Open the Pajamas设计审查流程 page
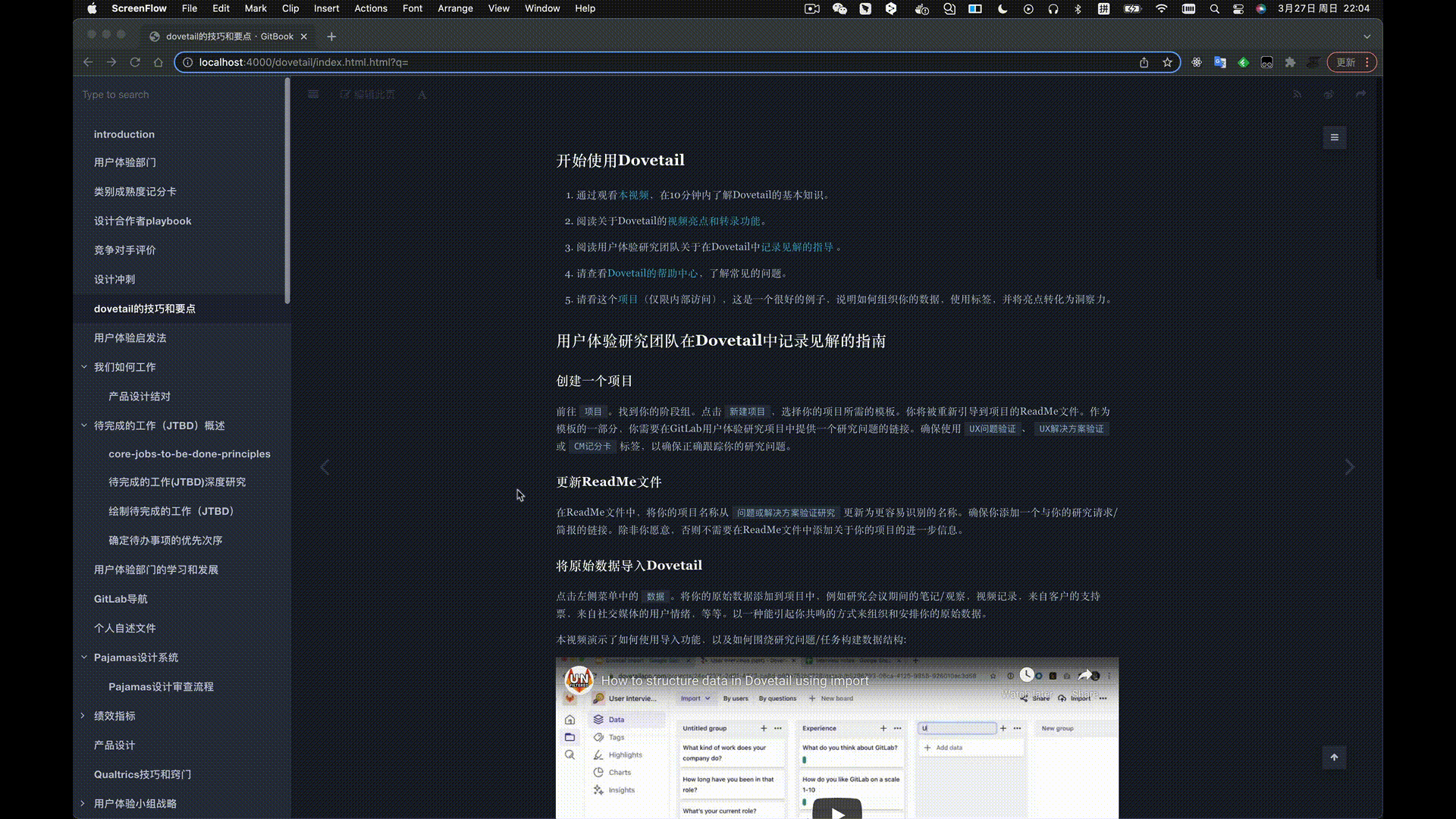 click(161, 687)
